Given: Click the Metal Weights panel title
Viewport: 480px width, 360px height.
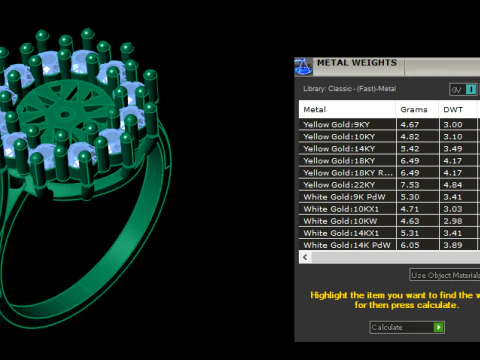Looking at the screenshot, I should pyautogui.click(x=357, y=63).
